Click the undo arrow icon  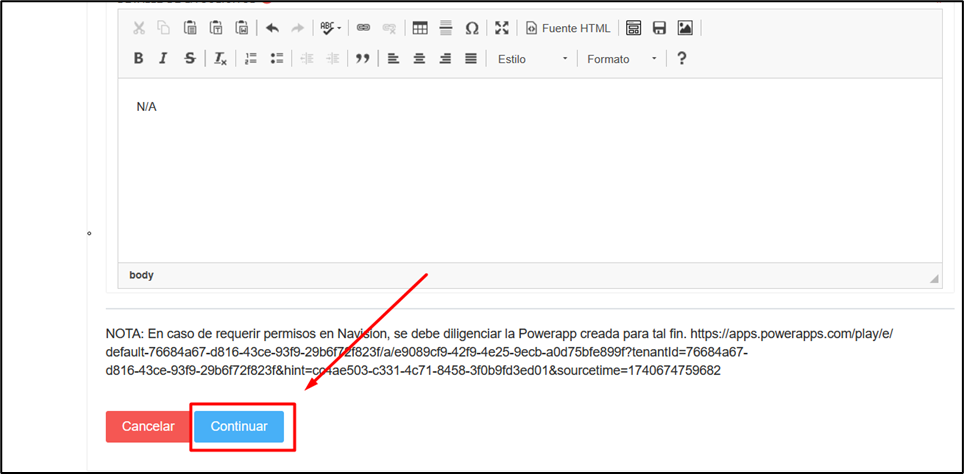click(x=272, y=28)
